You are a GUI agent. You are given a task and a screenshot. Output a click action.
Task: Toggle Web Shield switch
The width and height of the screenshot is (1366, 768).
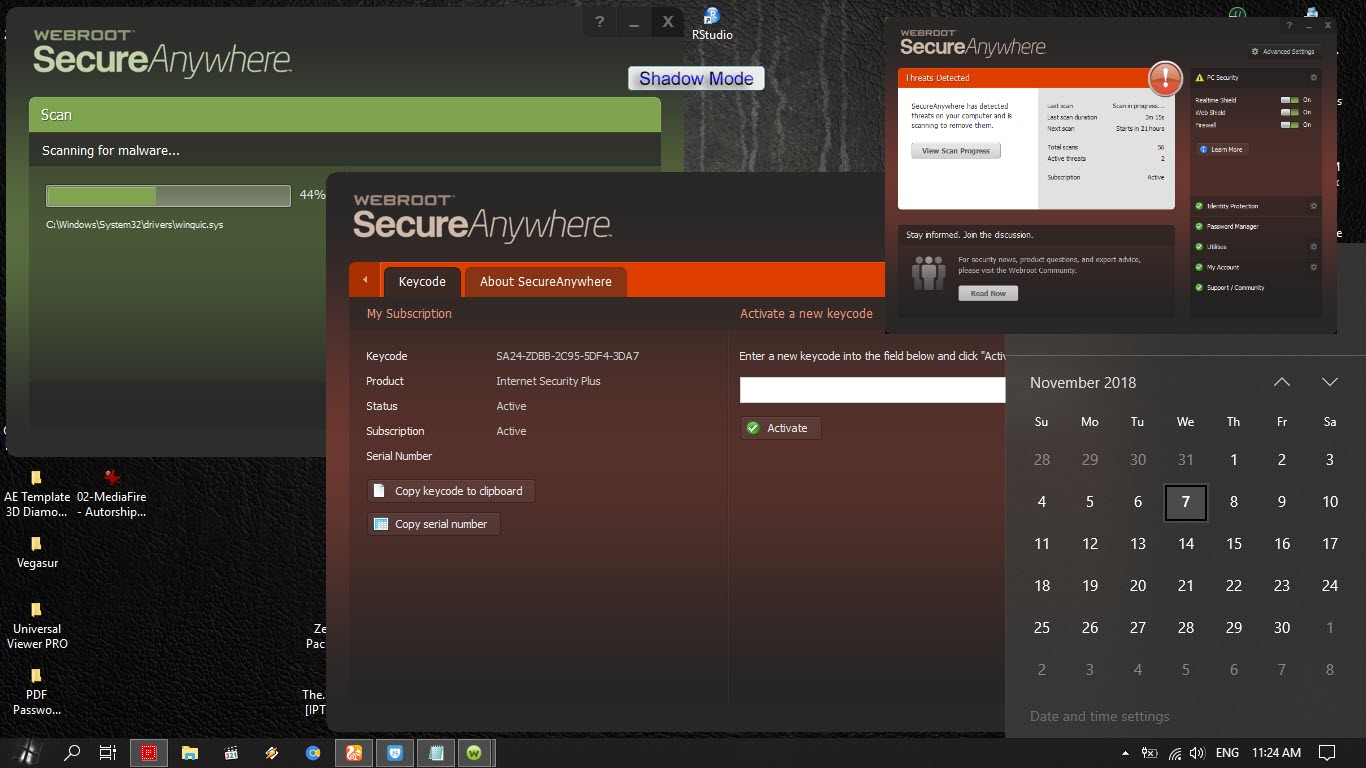click(1290, 112)
